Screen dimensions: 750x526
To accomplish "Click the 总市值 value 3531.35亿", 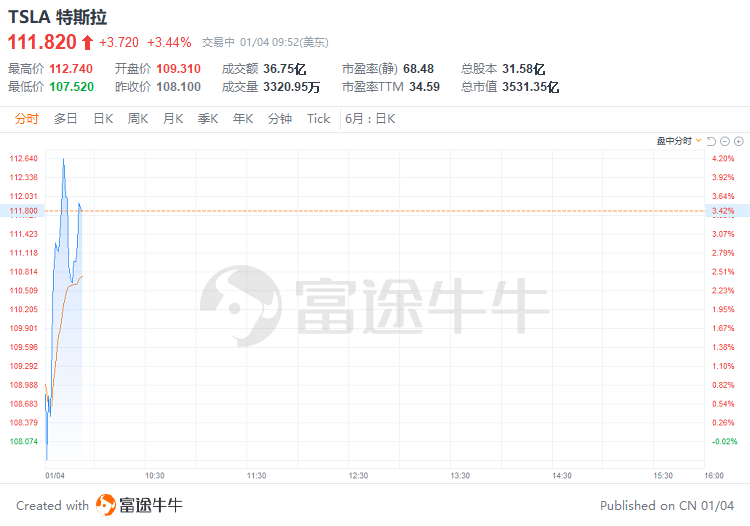I will point(530,87).
